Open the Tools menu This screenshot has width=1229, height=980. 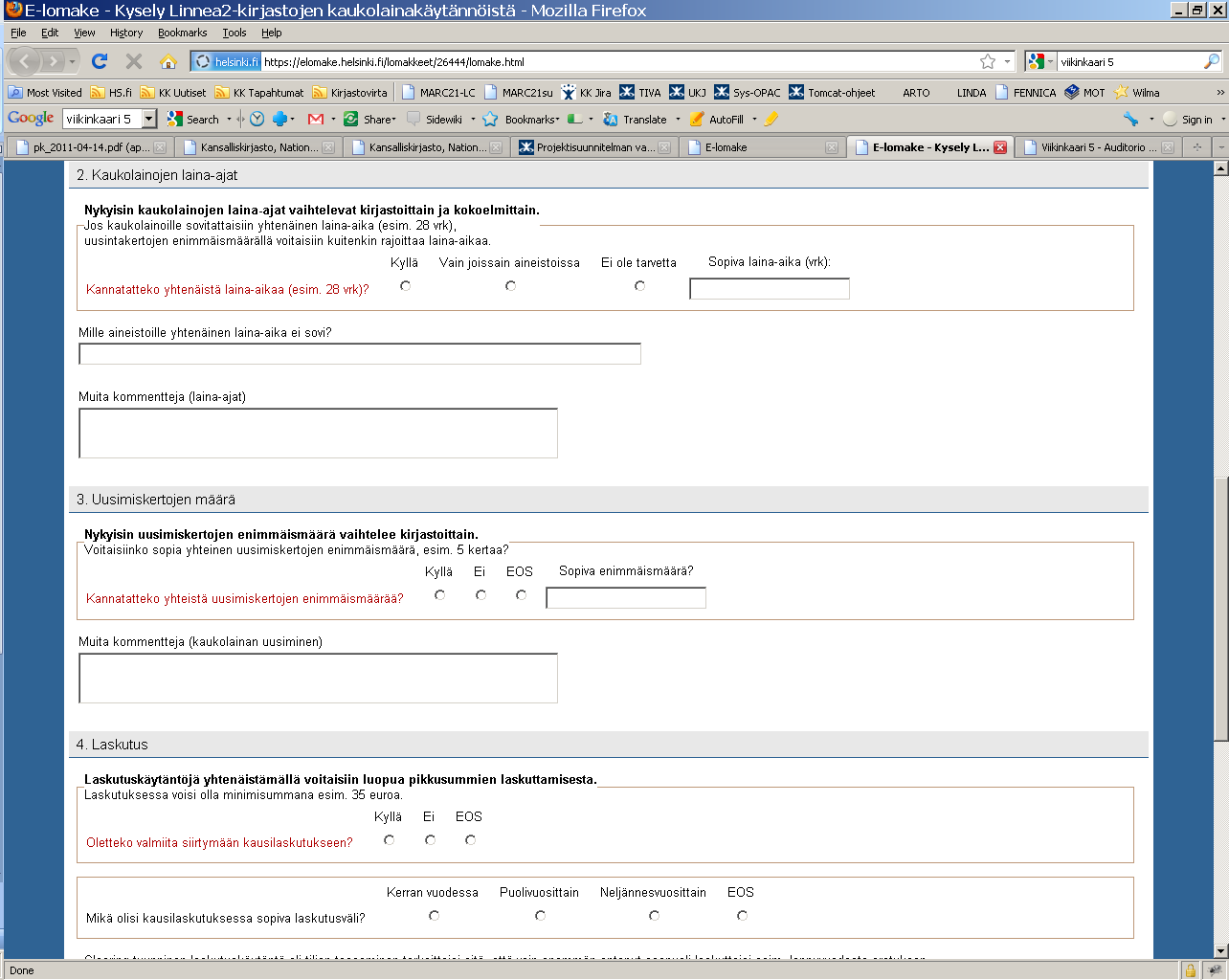(x=235, y=33)
